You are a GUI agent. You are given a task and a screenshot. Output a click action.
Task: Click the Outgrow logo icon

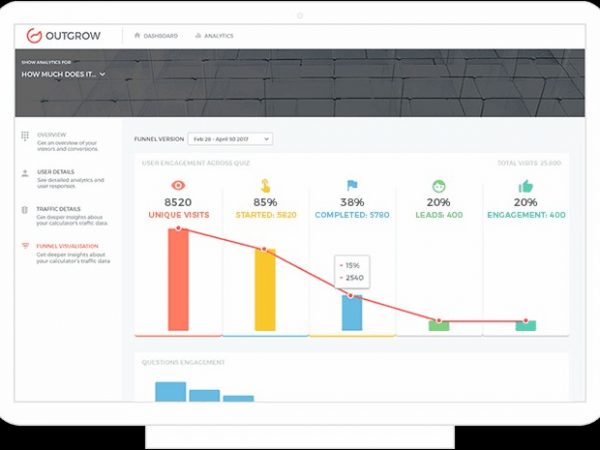tap(35, 35)
